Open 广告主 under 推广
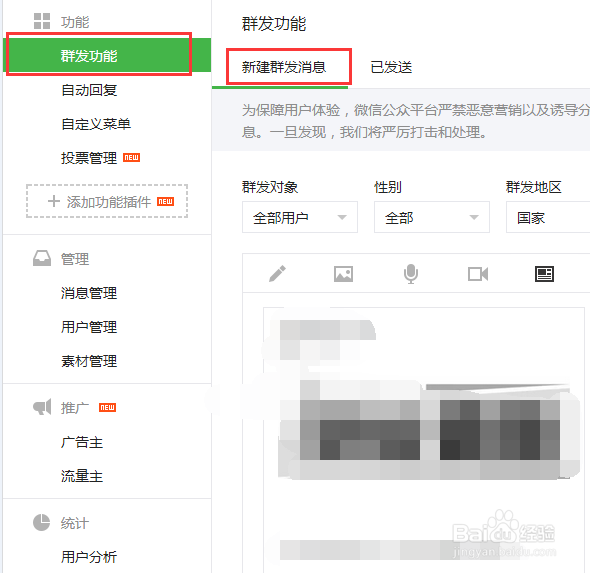Viewport: 590px width, 573px height. click(x=82, y=442)
